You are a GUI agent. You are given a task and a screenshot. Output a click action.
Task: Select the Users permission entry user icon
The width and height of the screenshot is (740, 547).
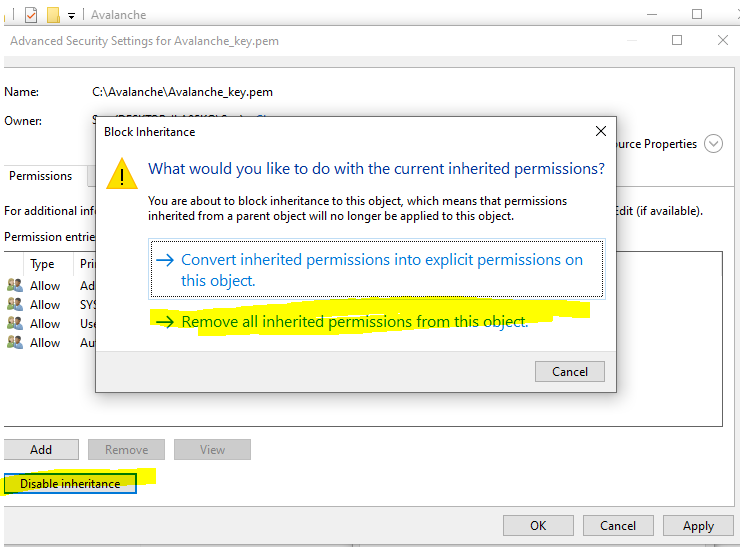14,323
